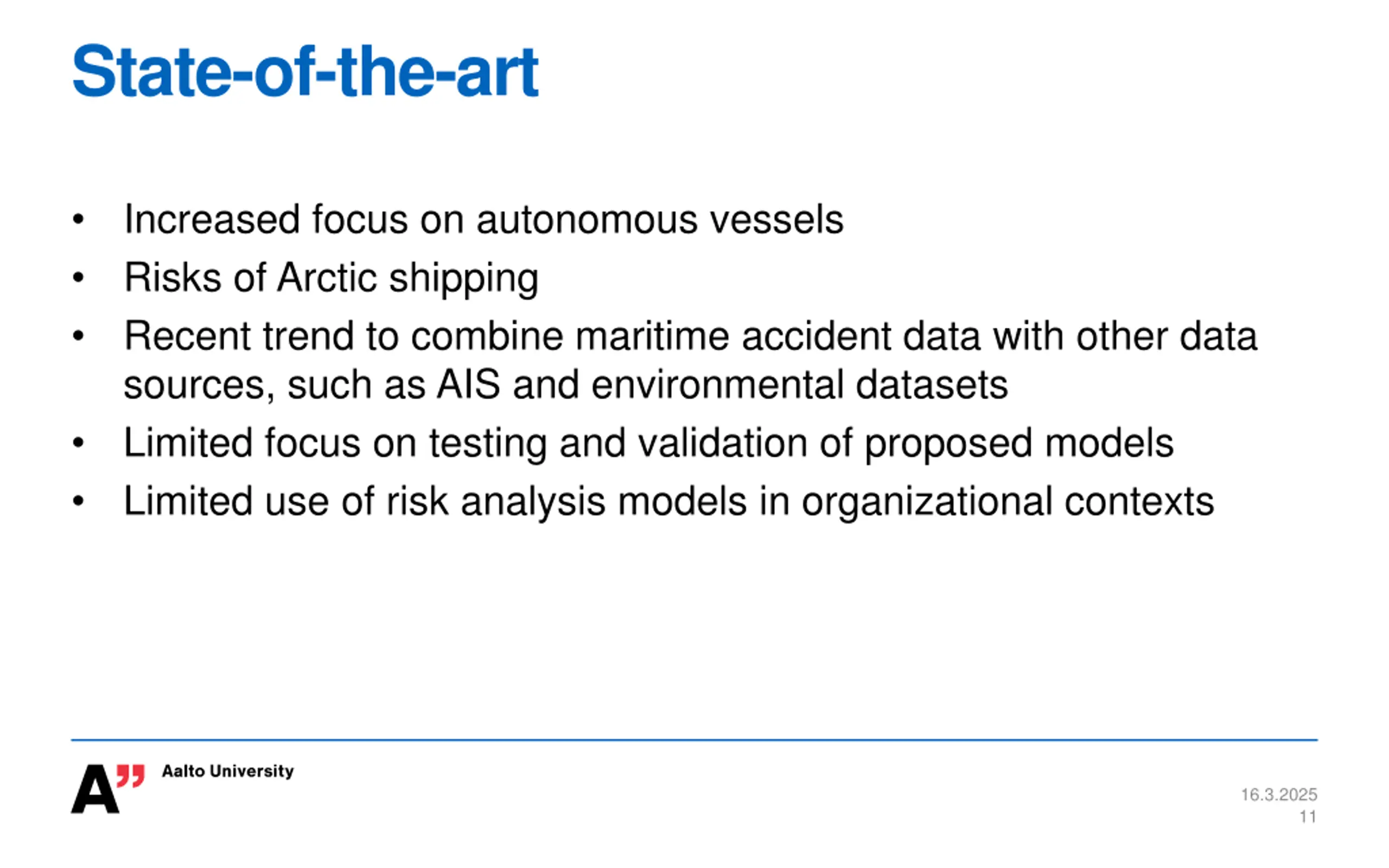Select the 'State-of-the-art' slide title
This screenshot has height=868, width=1389.
[305, 72]
